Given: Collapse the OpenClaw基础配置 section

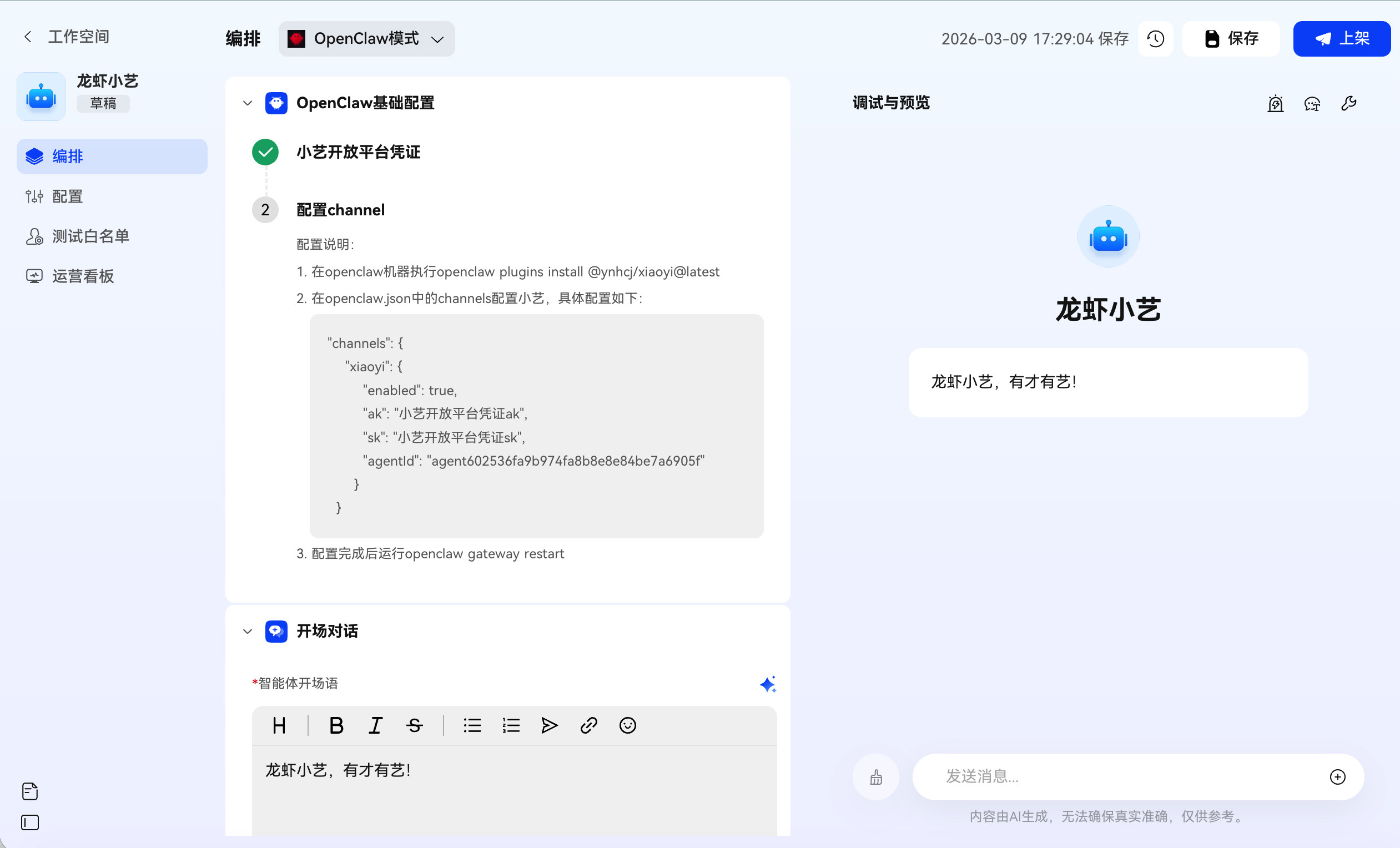Looking at the screenshot, I should [x=247, y=103].
